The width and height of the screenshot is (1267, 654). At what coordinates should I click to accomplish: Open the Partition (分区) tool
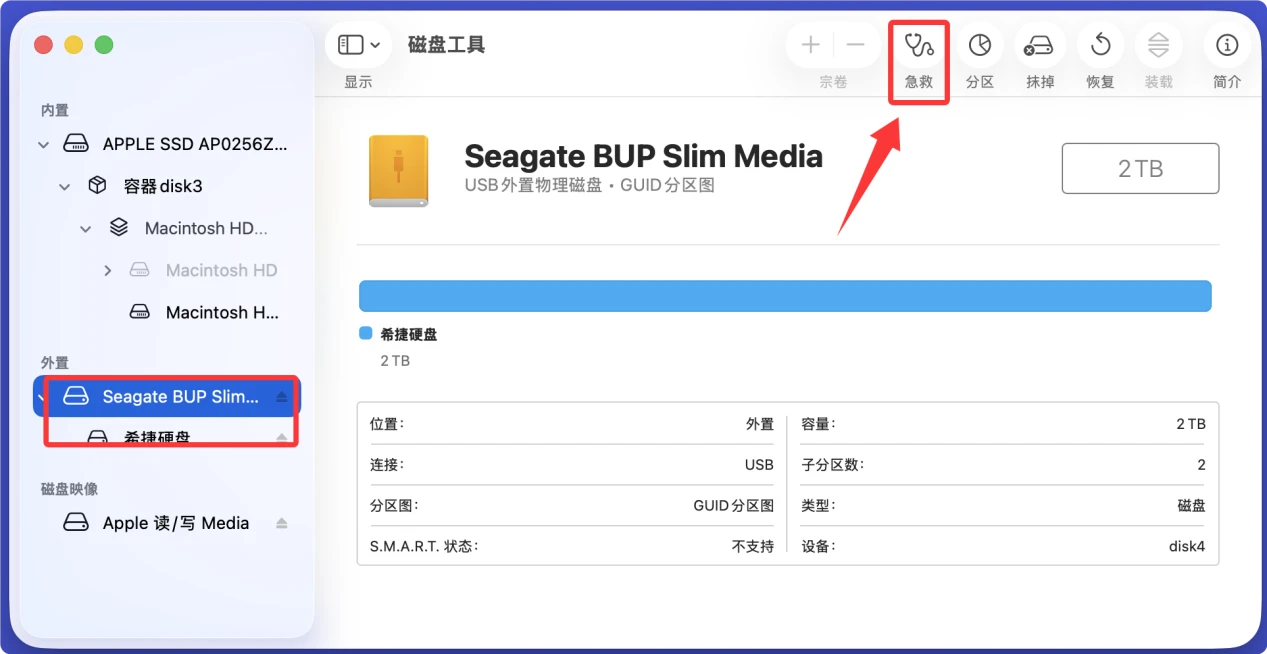(980, 45)
